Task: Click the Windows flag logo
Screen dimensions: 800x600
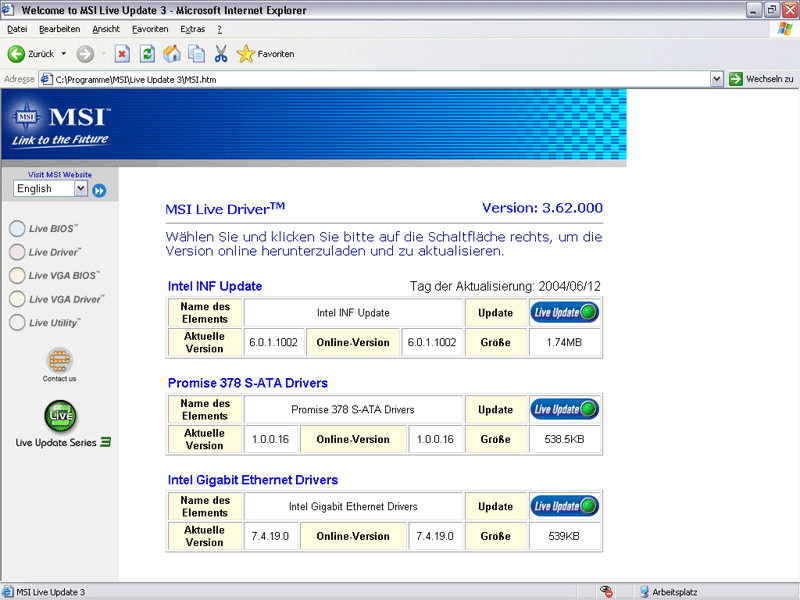Action: coord(785,29)
